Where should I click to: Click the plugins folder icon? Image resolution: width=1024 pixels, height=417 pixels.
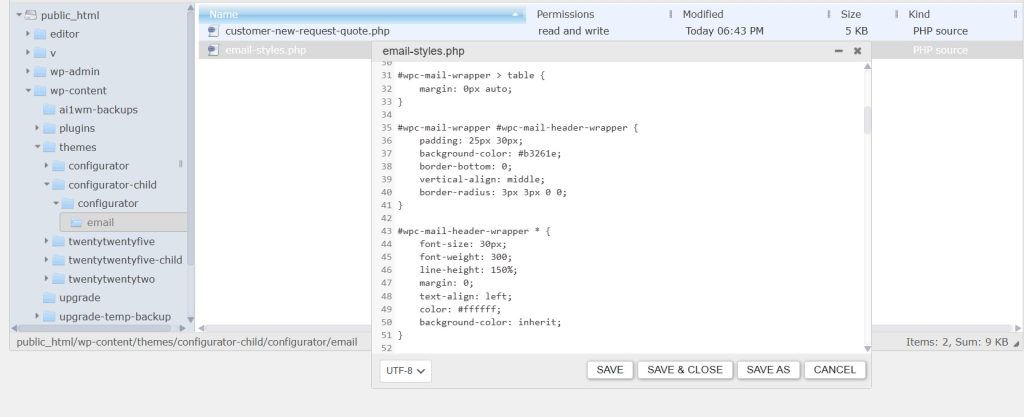(49, 129)
